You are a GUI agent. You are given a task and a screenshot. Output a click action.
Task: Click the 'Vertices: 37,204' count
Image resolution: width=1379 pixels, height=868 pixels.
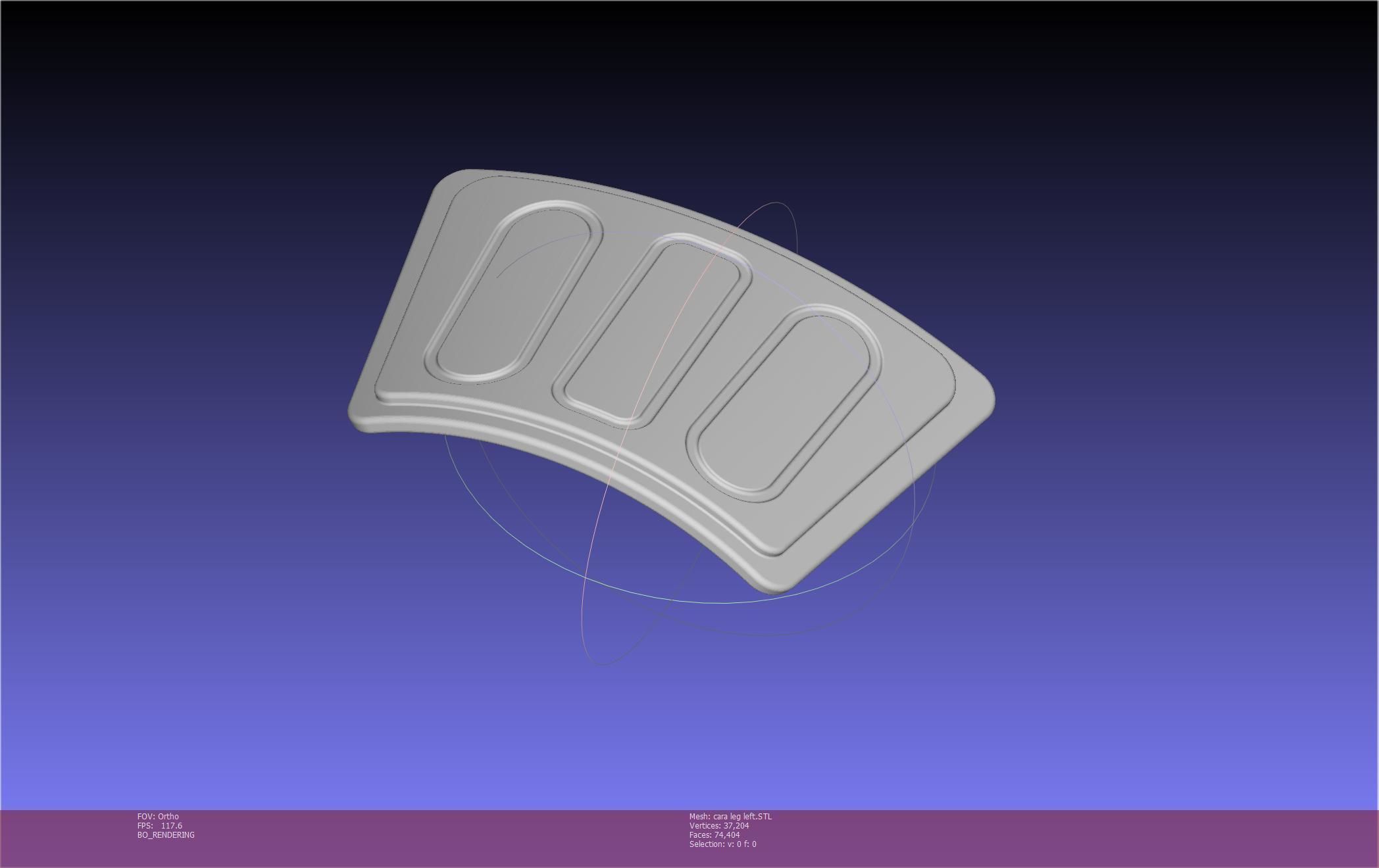click(x=719, y=825)
